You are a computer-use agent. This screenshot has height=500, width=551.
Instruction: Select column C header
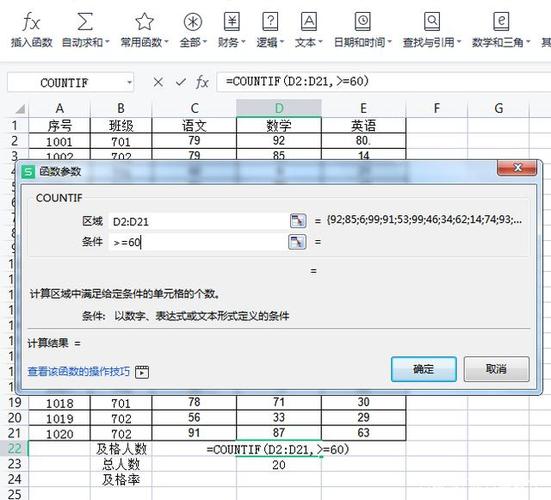(194, 108)
